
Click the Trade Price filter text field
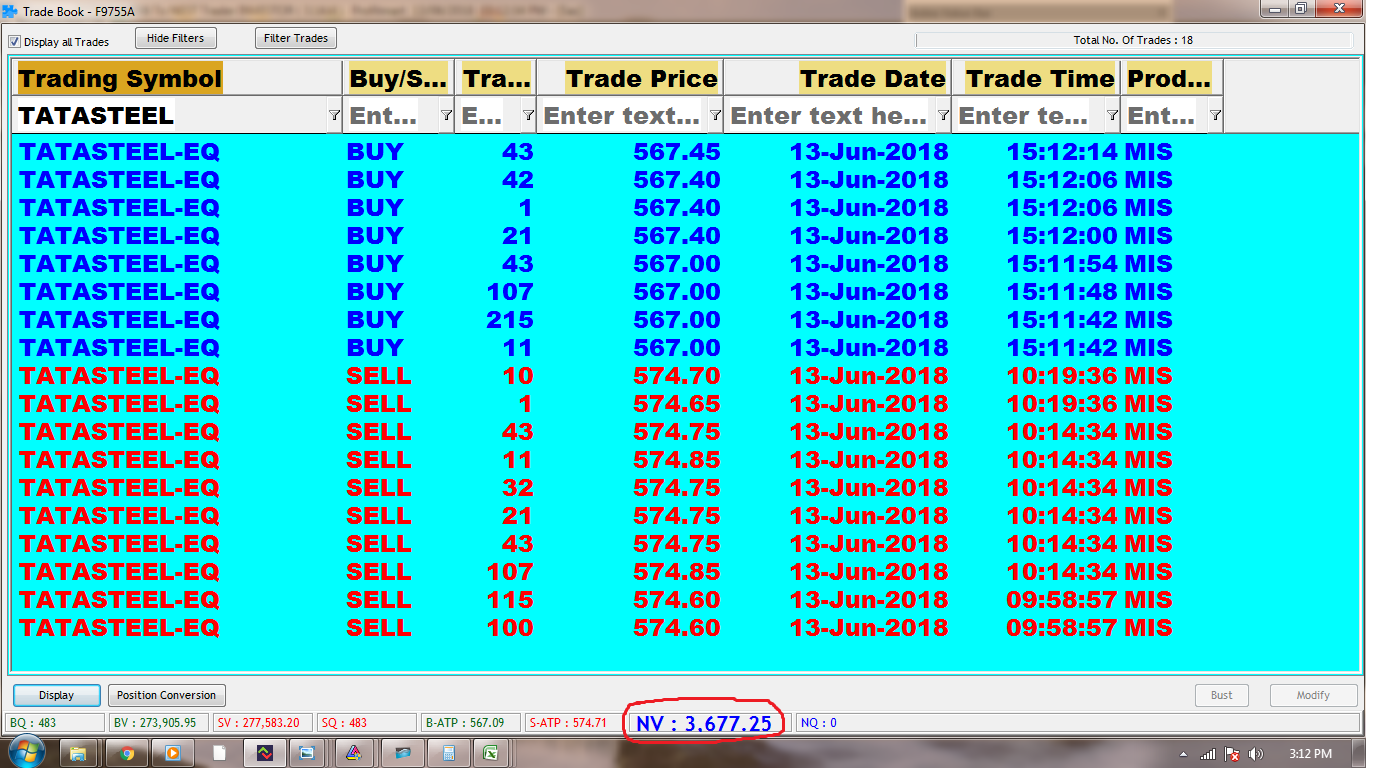[623, 116]
